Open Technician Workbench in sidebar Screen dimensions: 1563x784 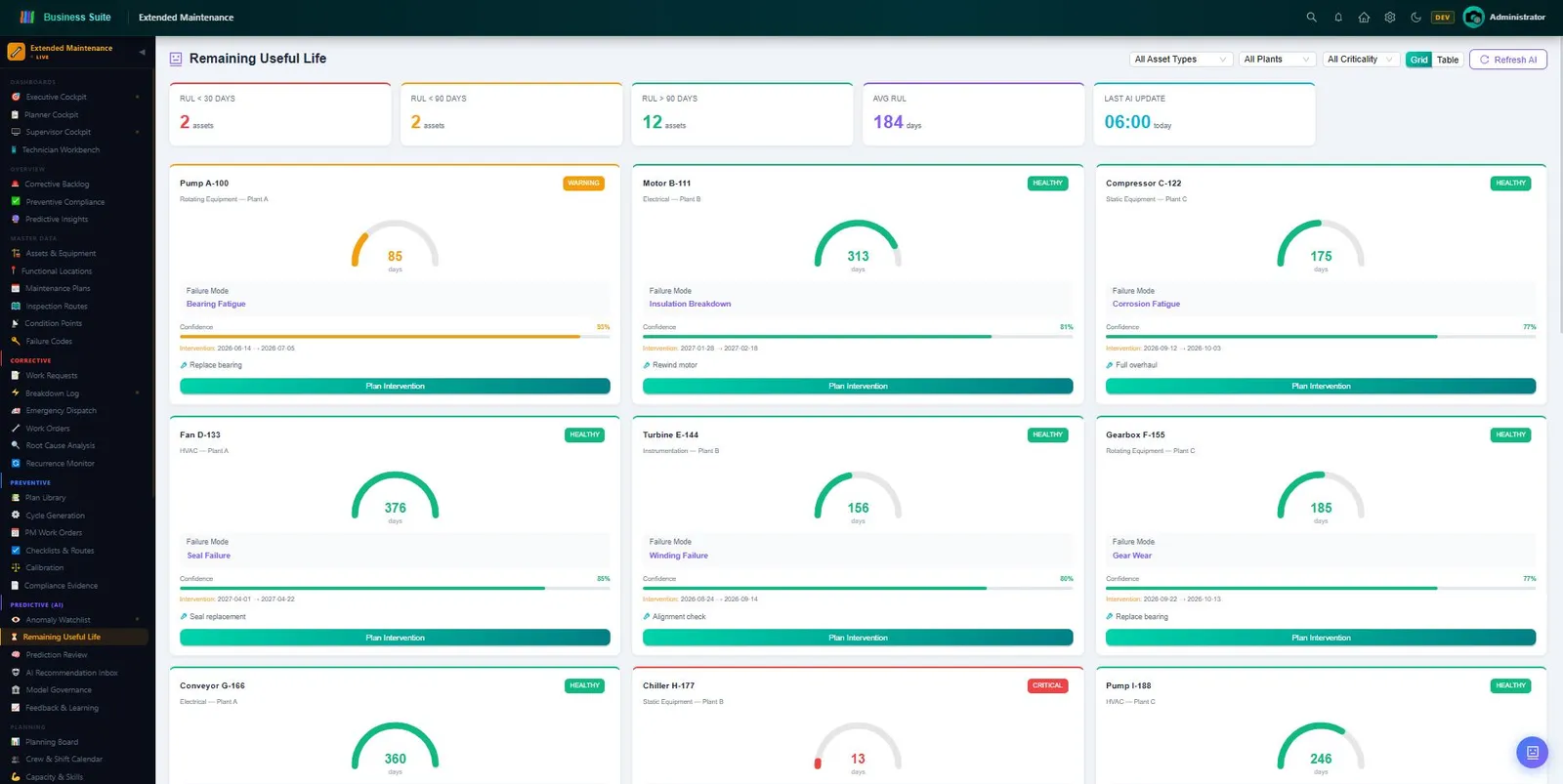(x=61, y=150)
